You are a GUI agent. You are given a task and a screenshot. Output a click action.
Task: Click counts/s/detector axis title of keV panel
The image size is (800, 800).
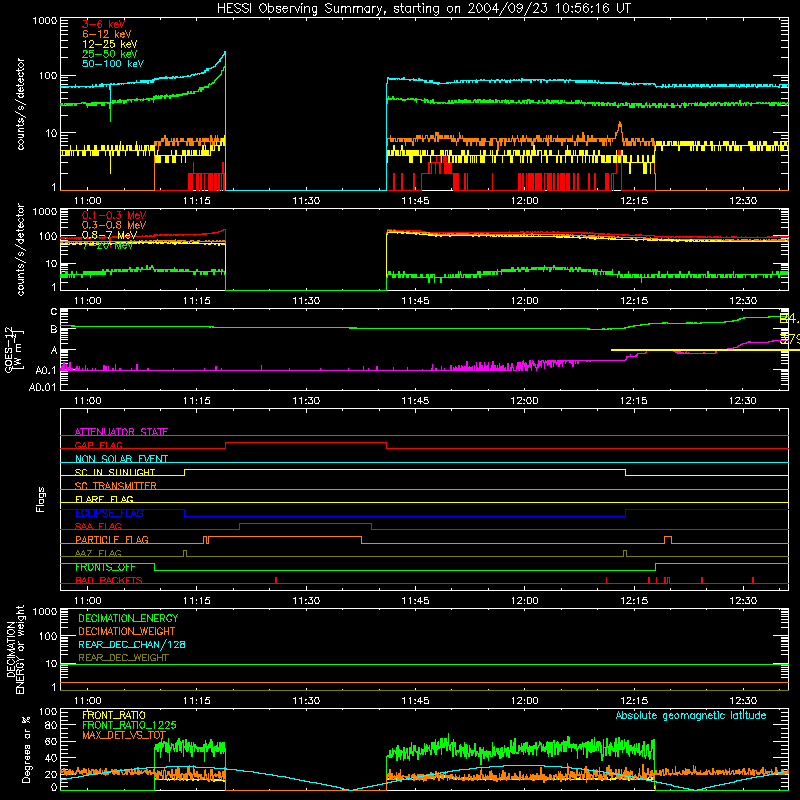point(20,104)
